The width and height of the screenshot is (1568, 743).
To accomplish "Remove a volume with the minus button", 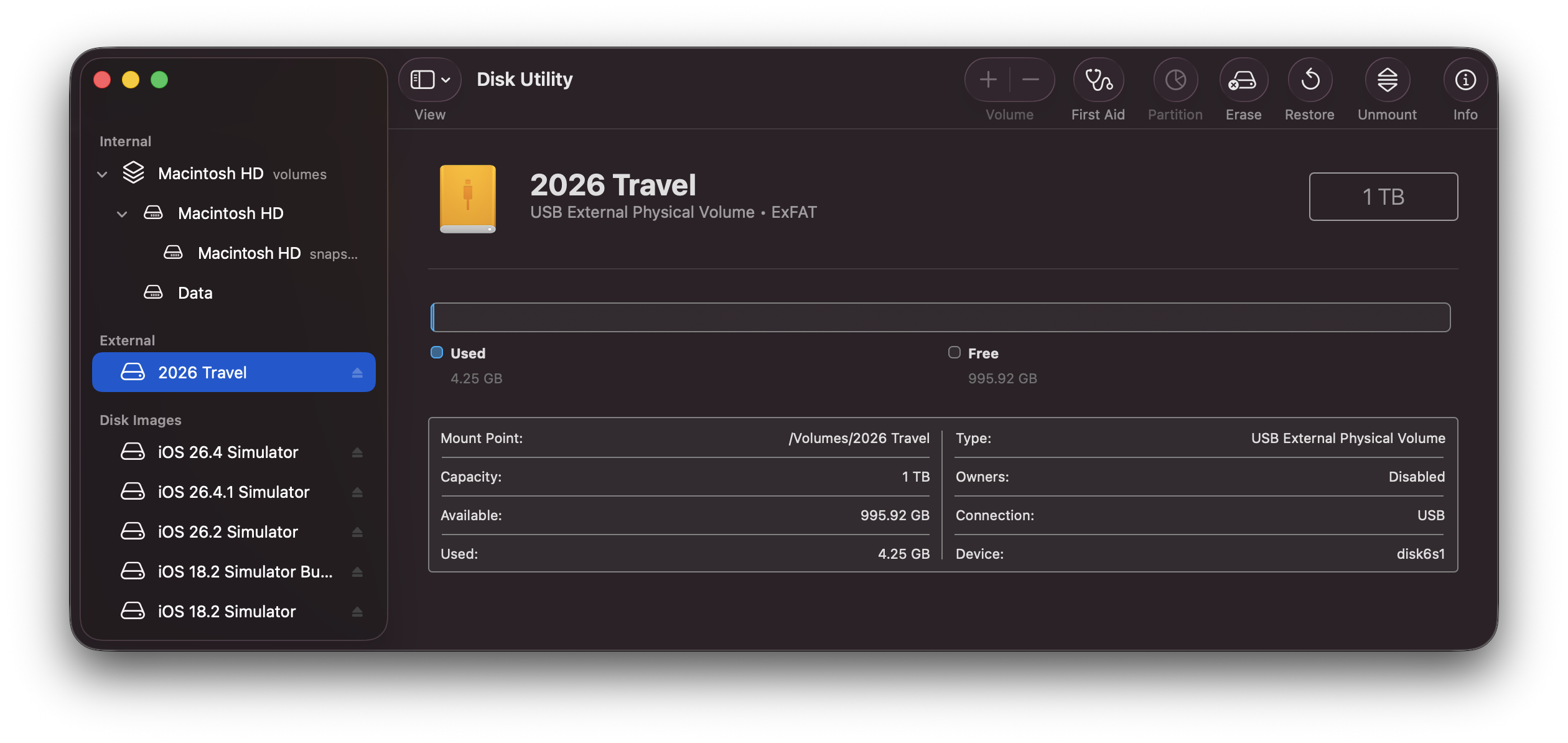I will click(1031, 80).
